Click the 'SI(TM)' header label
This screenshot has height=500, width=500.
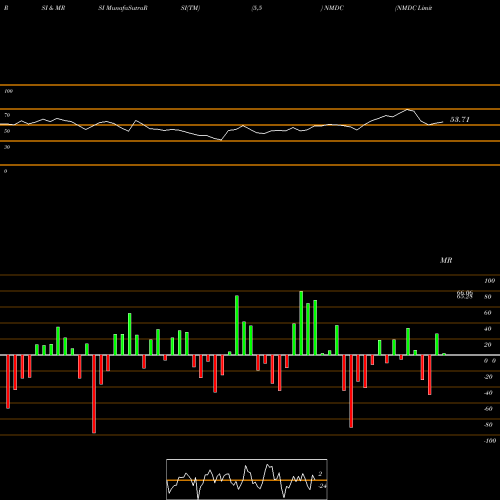190,8
